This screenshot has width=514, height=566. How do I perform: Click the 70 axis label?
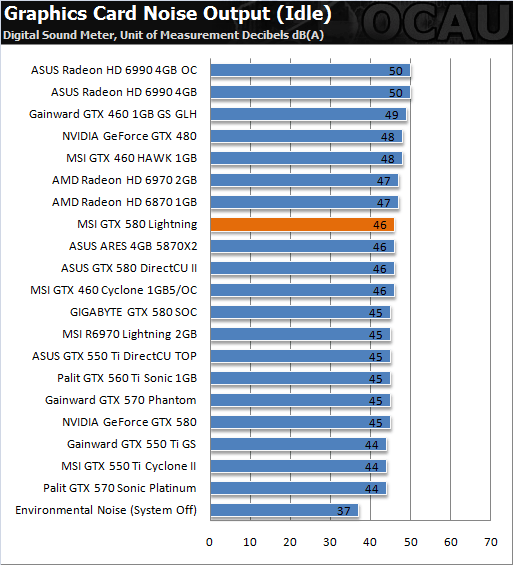coord(491,542)
